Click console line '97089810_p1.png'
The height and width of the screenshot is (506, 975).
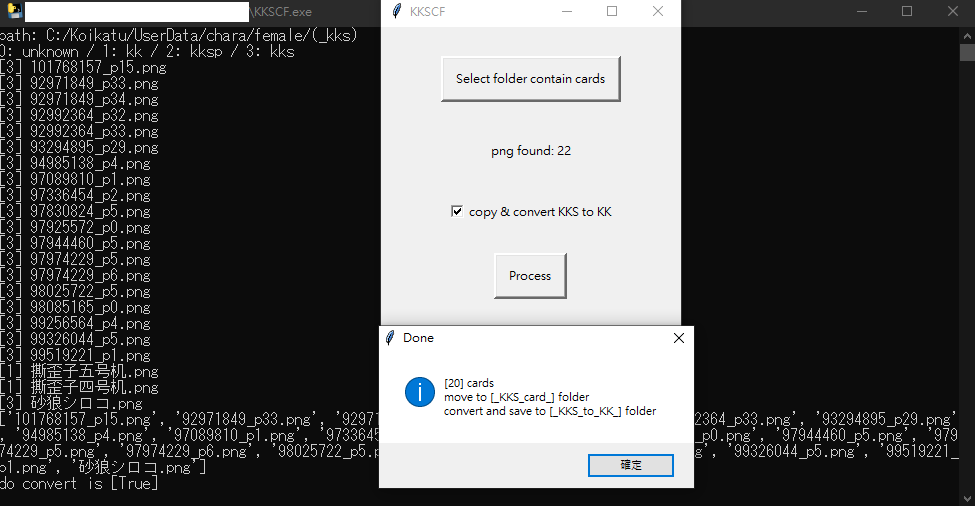click(90, 180)
